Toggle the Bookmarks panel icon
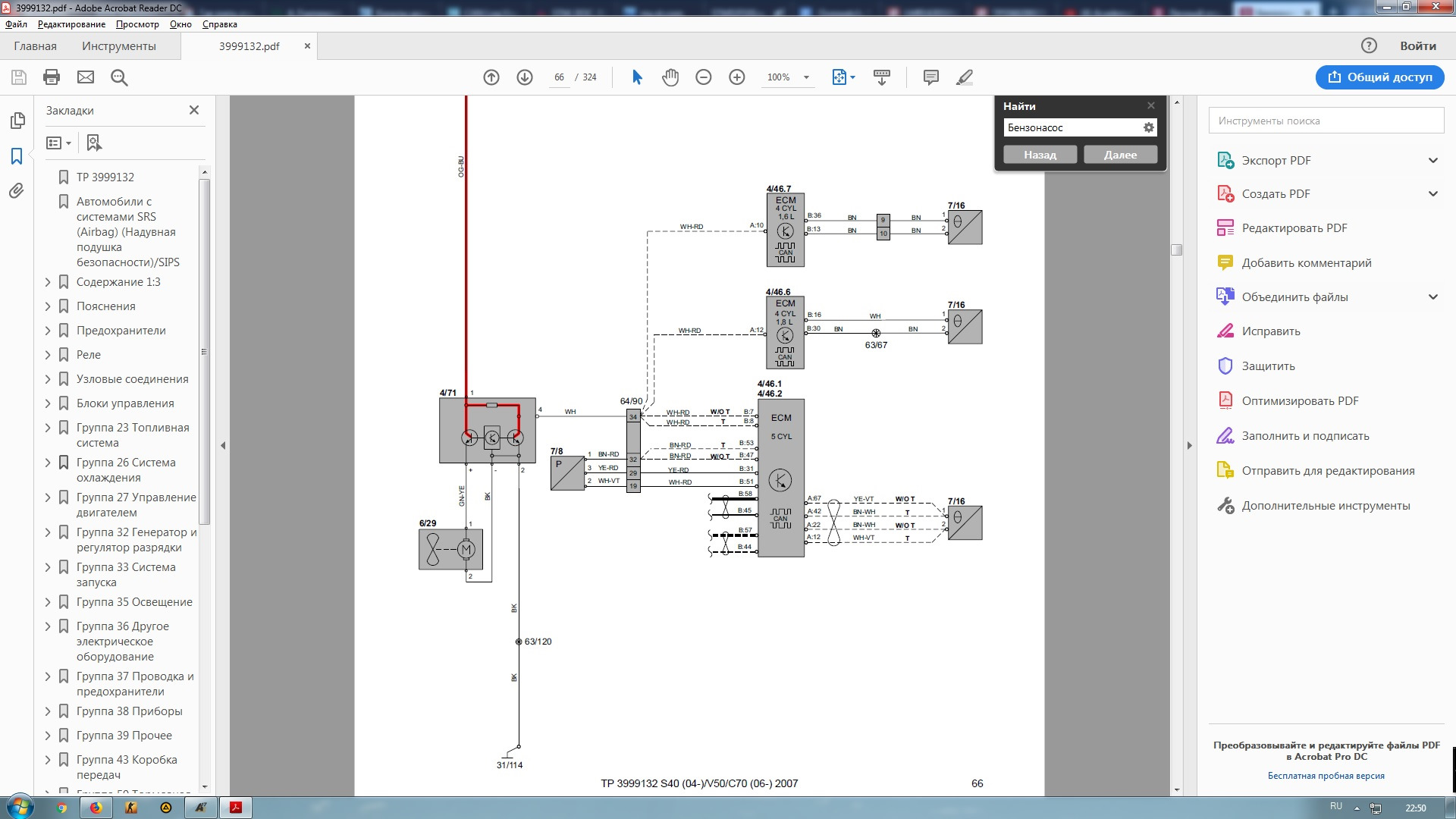 coord(17,156)
